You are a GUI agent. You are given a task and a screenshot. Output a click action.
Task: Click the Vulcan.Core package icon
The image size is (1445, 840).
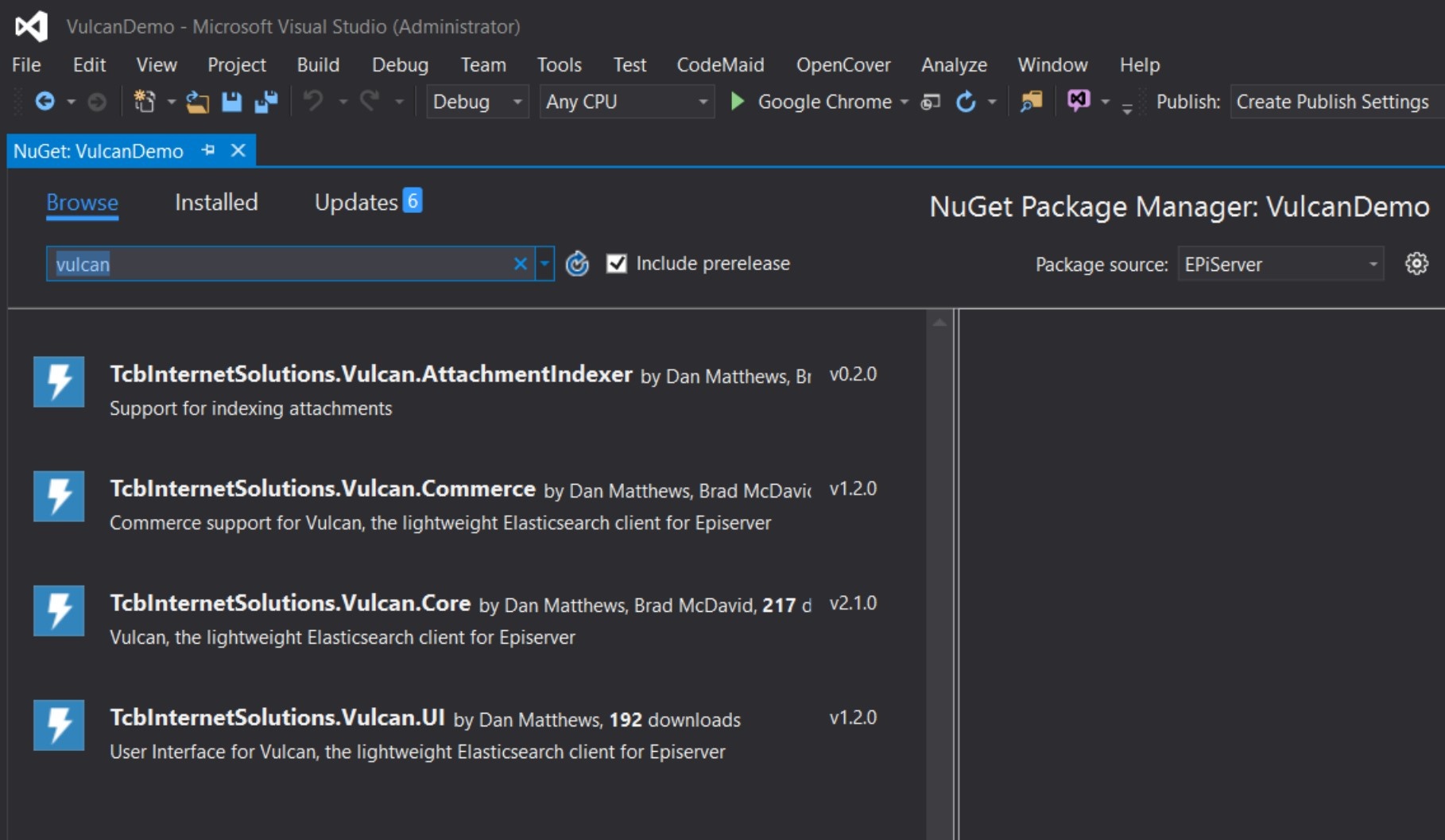coord(59,610)
